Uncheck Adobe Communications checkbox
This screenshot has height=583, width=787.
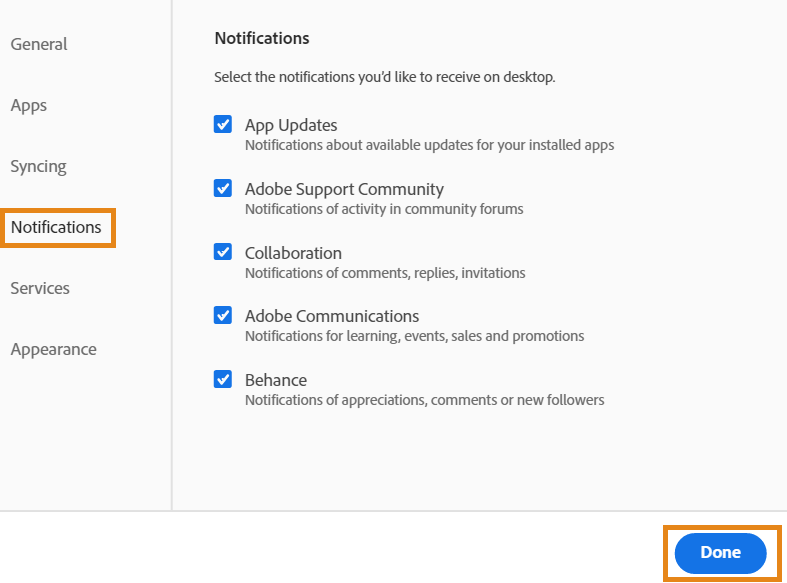[x=223, y=315]
